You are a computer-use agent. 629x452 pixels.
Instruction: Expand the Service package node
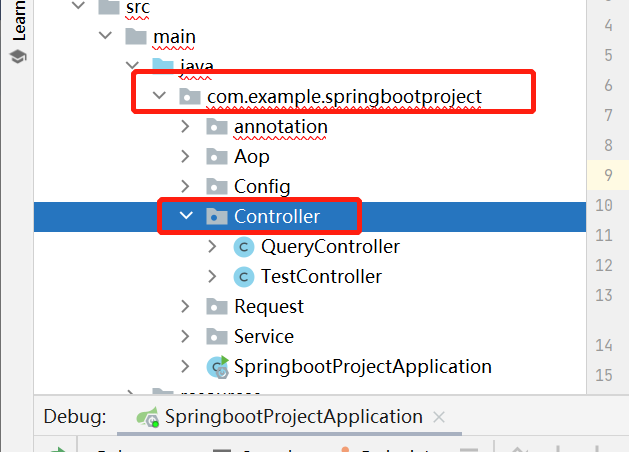185,336
